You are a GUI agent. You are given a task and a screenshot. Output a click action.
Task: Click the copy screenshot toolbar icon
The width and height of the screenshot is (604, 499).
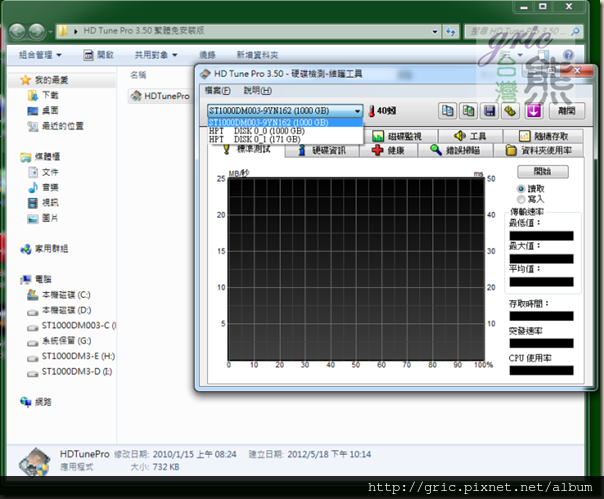coord(469,111)
